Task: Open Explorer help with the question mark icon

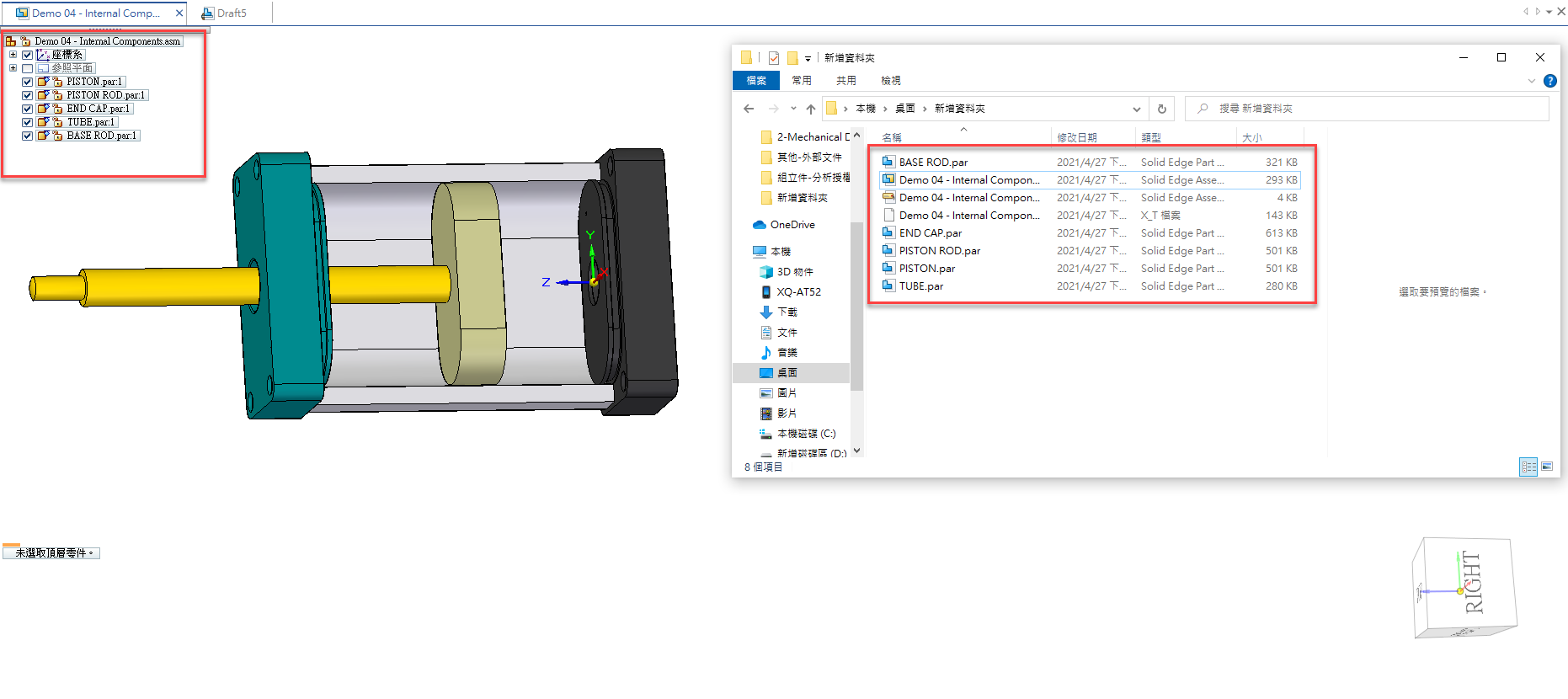Action: [x=1550, y=81]
